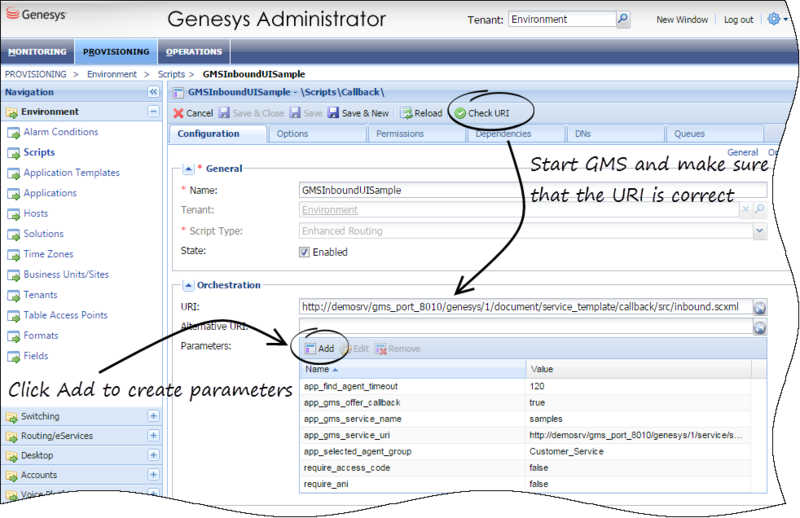Image resolution: width=800 pixels, height=518 pixels.
Task: Click the Log out link
Action: tap(738, 20)
